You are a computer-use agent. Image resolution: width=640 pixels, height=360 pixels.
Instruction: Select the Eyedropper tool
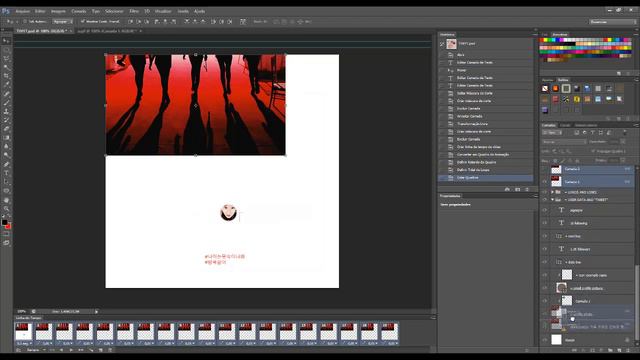pos(6,84)
